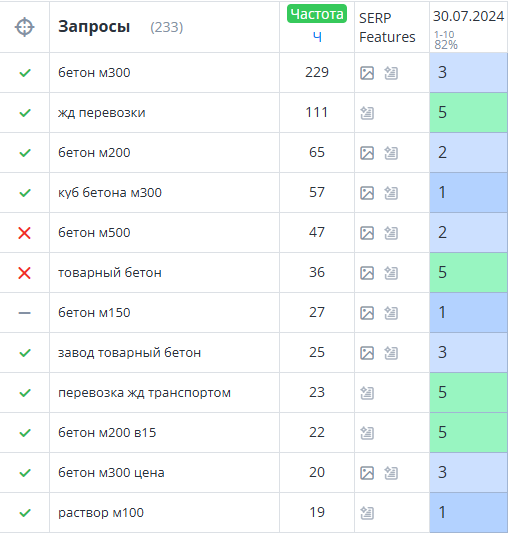Select the query 'завод товарный бетон'

click(x=130, y=353)
